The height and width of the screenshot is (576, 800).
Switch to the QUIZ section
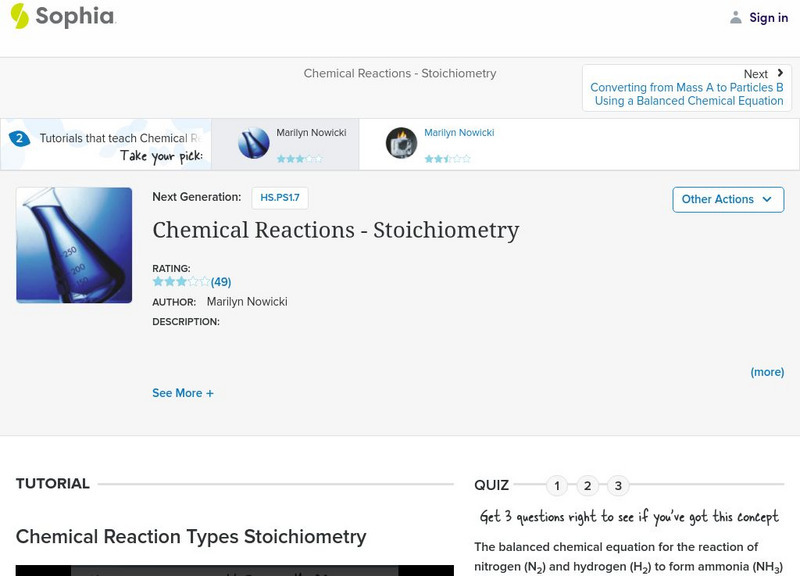click(x=491, y=483)
